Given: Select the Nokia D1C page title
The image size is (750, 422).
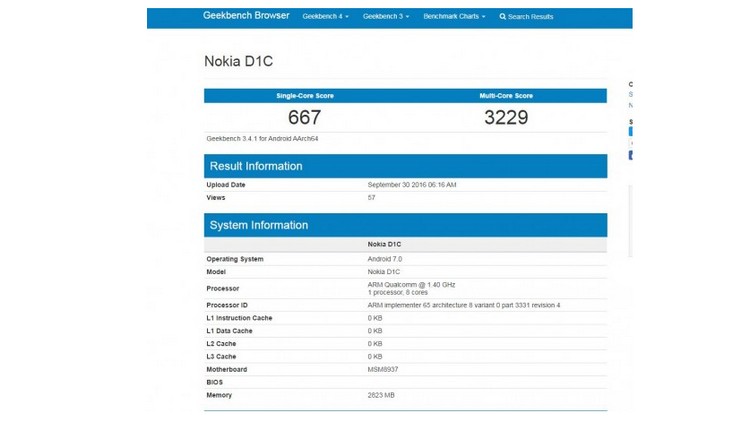Looking at the screenshot, I should coord(238,61).
